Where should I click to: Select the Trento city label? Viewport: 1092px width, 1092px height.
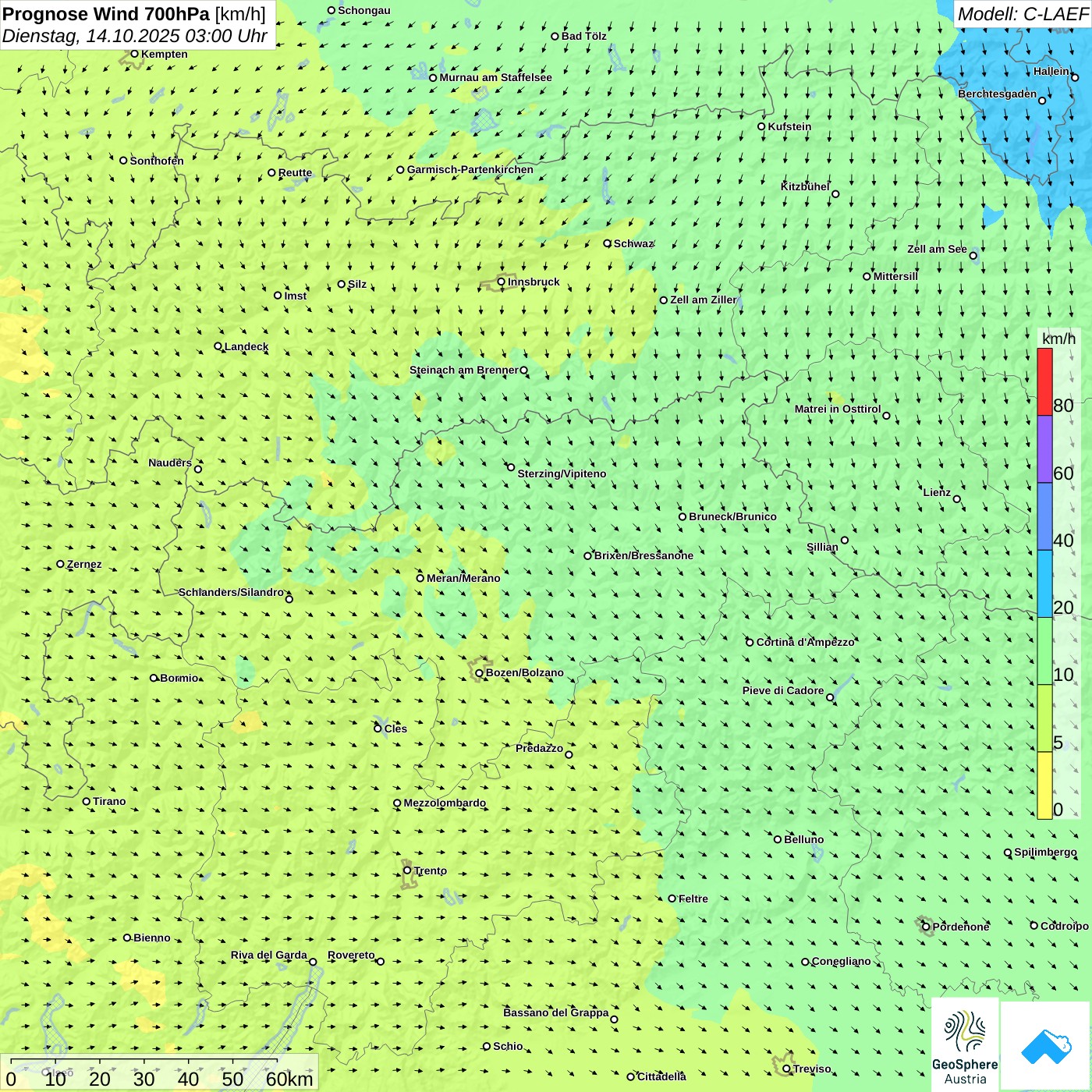click(430, 870)
